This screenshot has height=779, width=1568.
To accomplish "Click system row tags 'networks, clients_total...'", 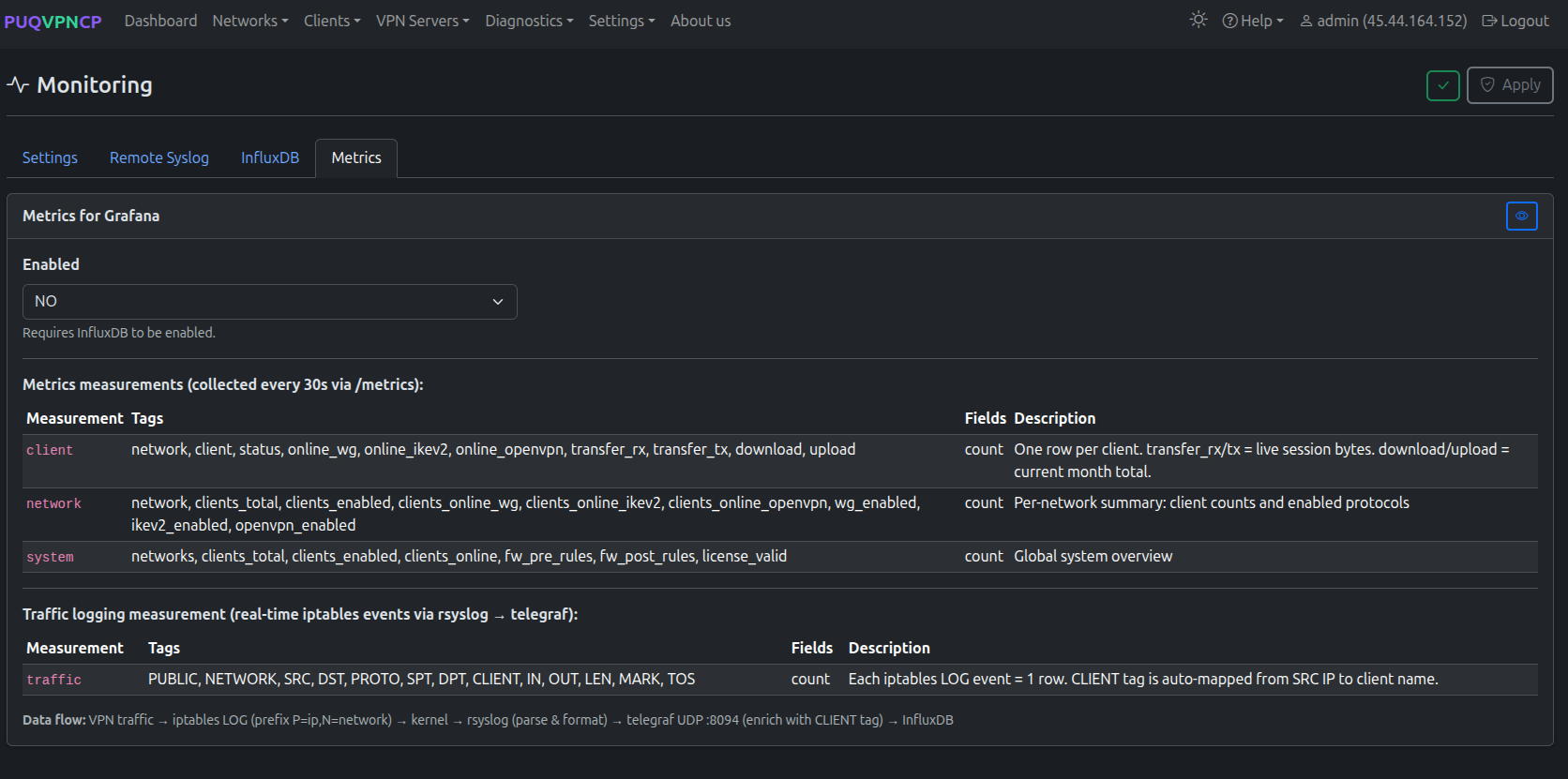I will pos(459,557).
